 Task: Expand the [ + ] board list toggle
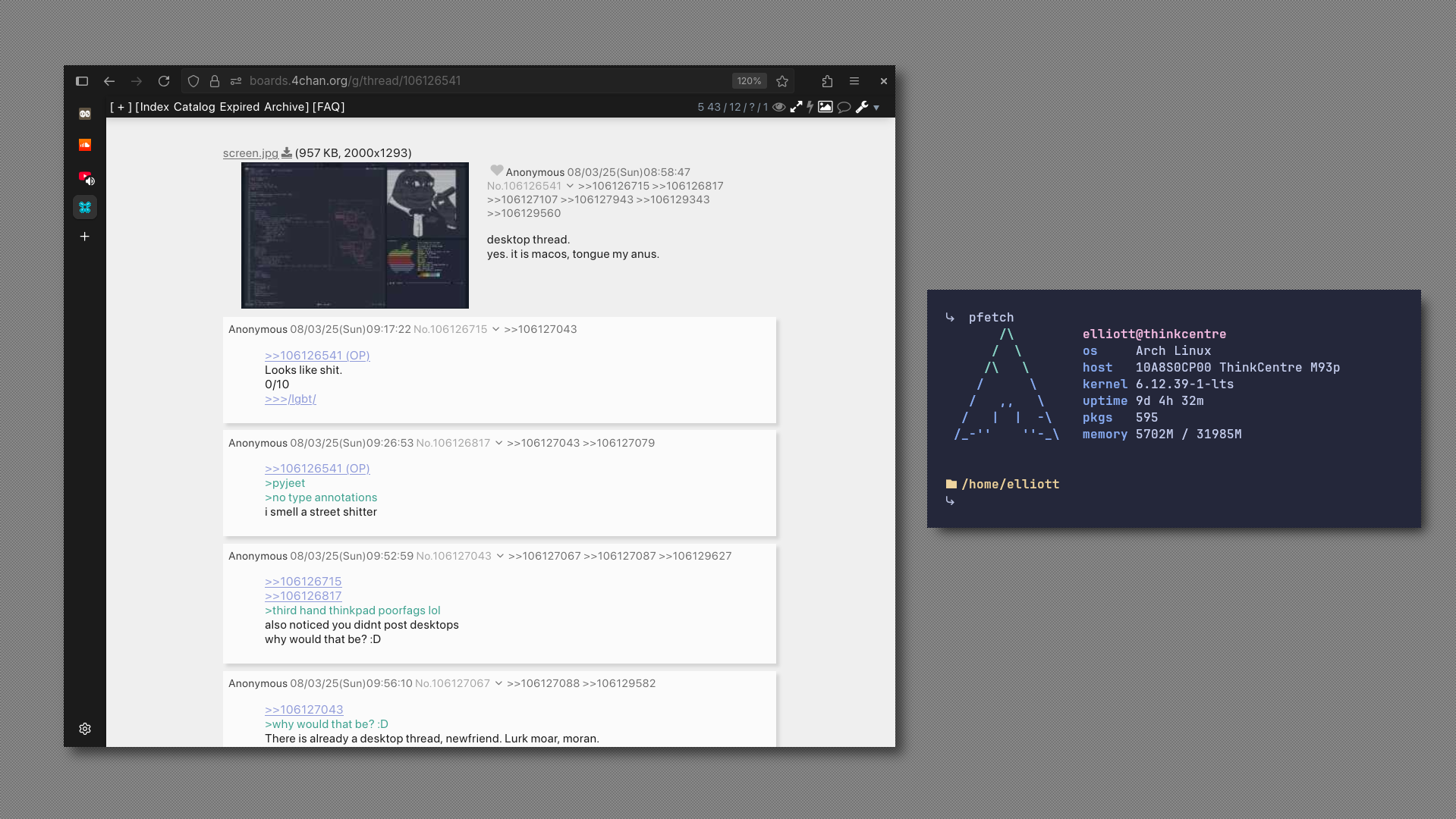click(121, 107)
